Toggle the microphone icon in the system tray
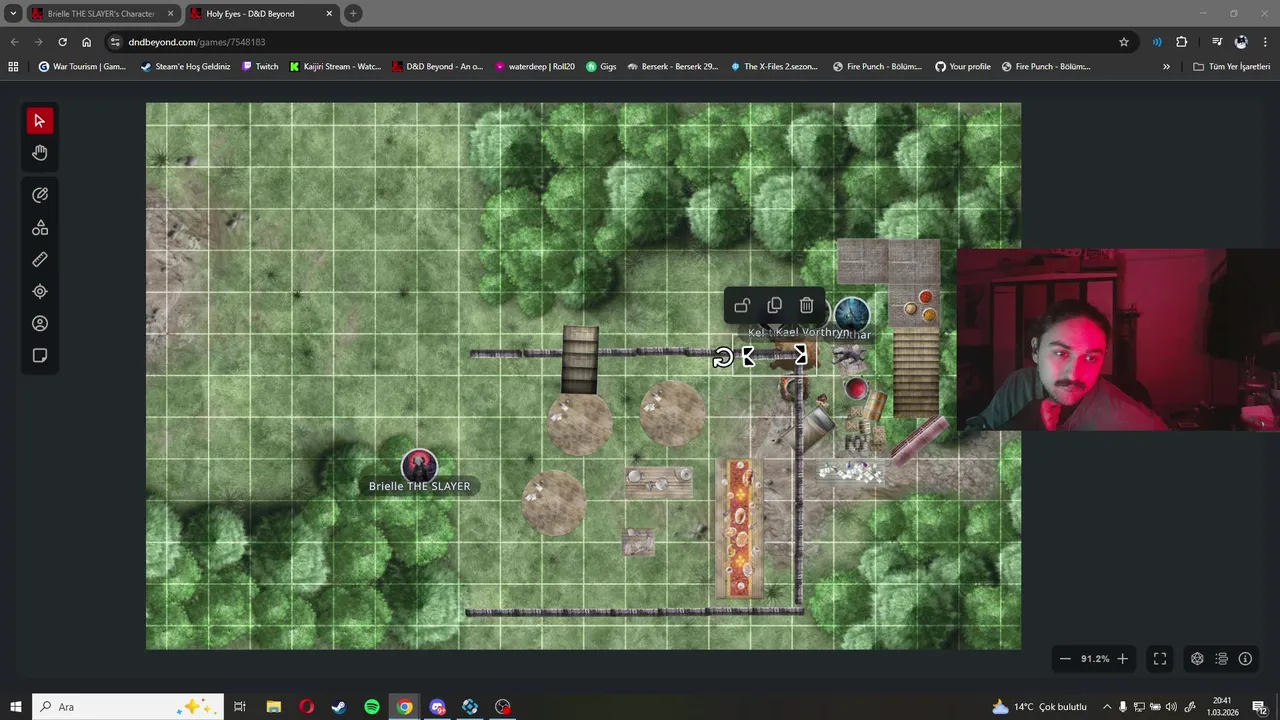 coord(1122,707)
